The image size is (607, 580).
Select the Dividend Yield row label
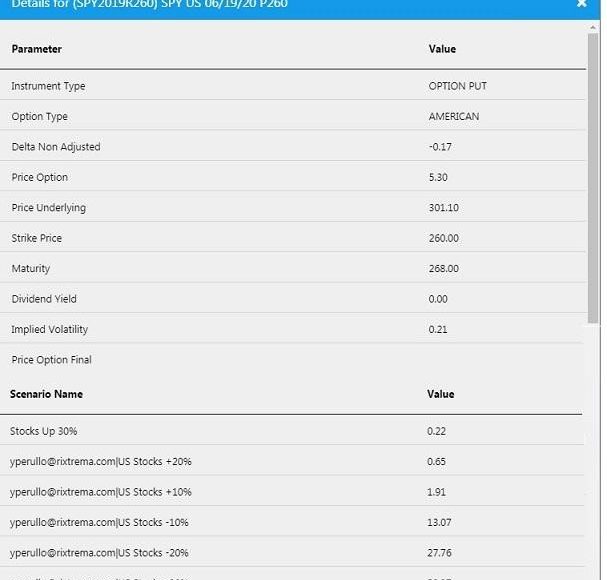43,299
